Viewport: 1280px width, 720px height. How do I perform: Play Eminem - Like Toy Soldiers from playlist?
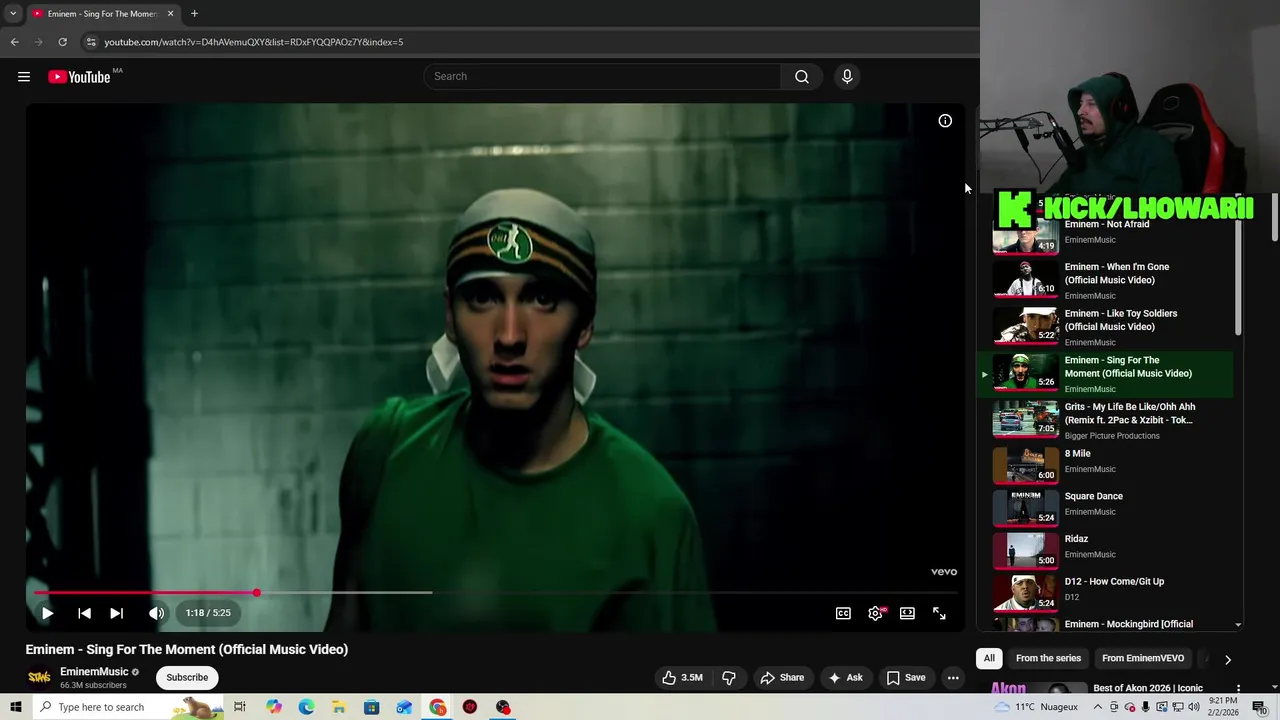tap(1105, 327)
